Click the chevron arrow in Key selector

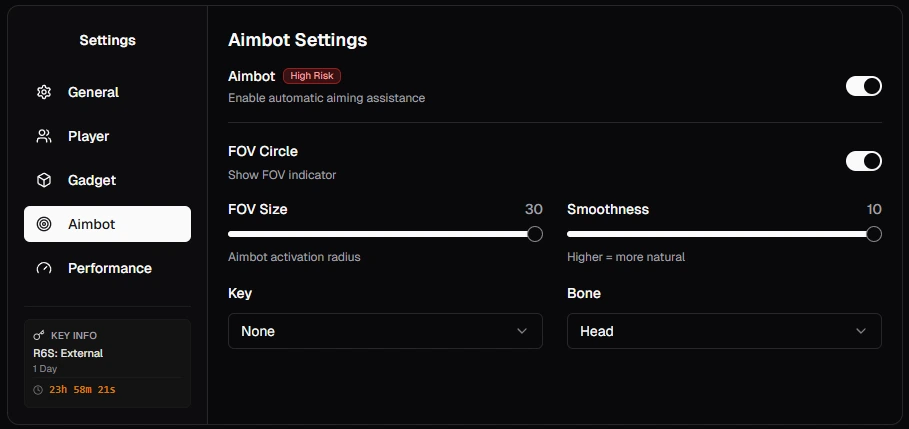(522, 331)
